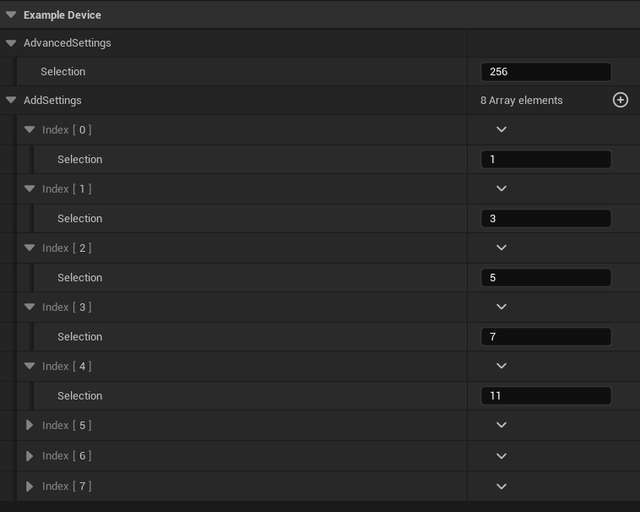Expand Index [ 5 ] entry
This screenshot has height=512, width=640.
click(x=30, y=426)
